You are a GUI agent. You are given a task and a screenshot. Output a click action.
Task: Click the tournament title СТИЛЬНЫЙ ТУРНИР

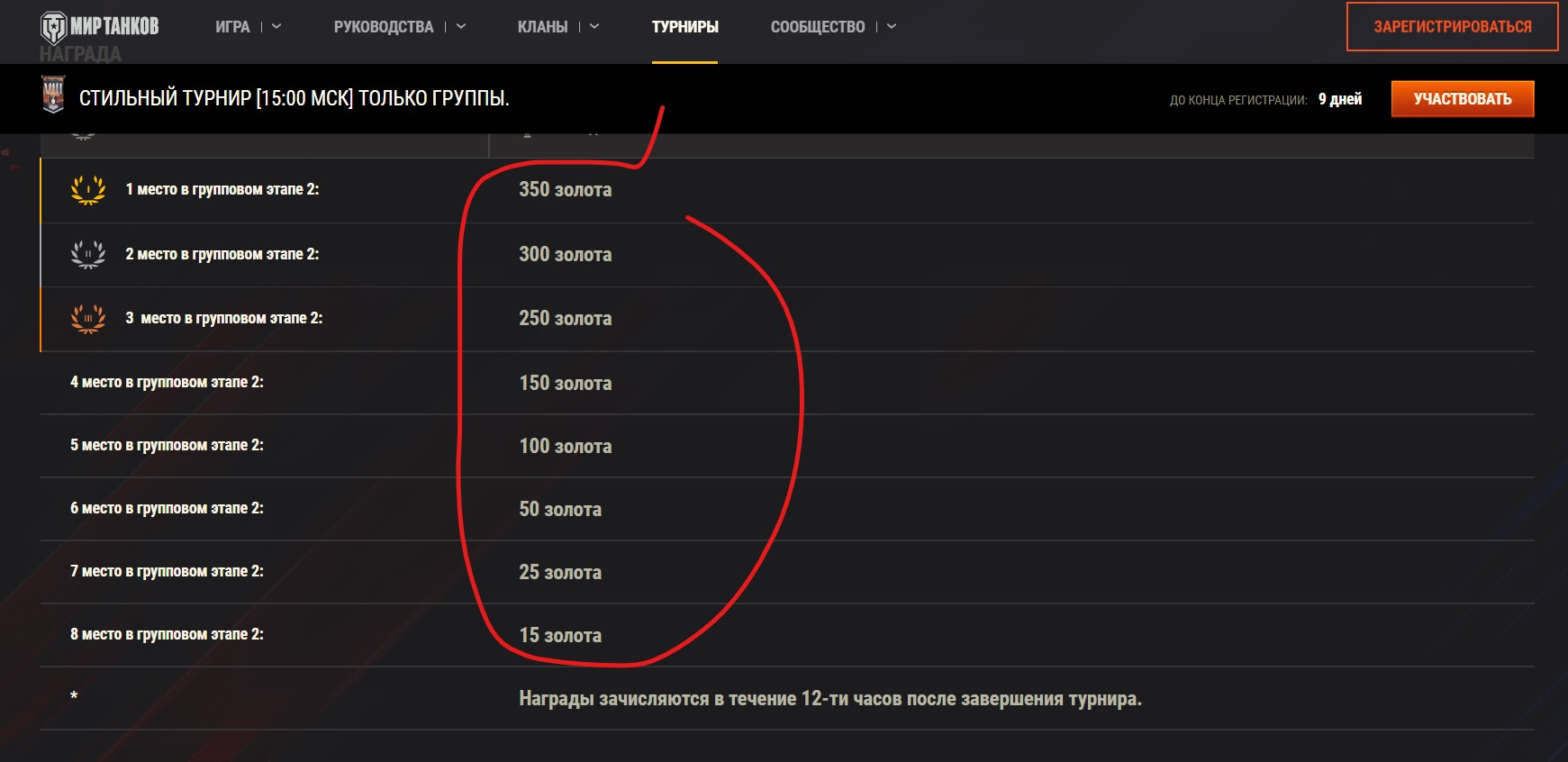point(294,98)
